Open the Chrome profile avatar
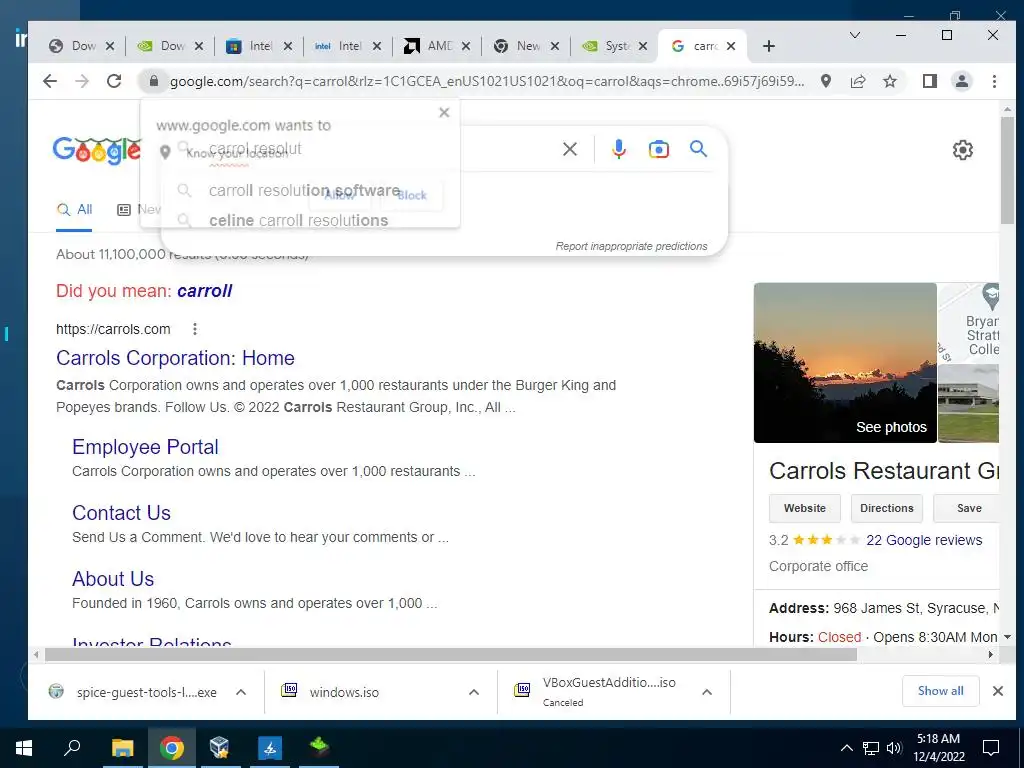Viewport: 1024px width, 768px height. coord(962,81)
